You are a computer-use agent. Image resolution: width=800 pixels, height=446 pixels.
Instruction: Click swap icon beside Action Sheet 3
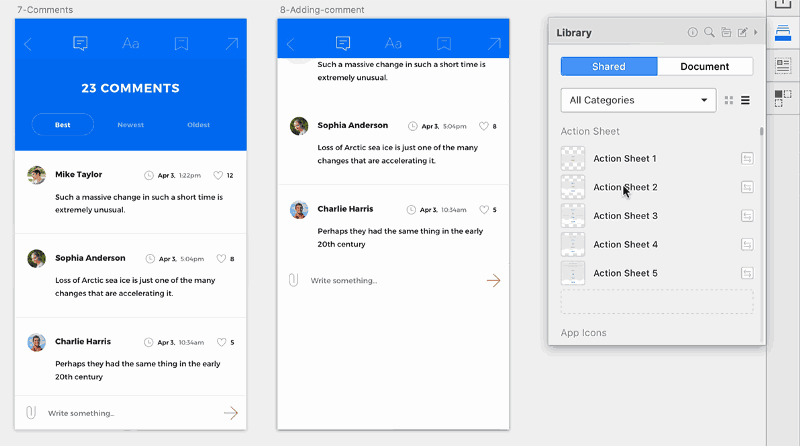747,216
